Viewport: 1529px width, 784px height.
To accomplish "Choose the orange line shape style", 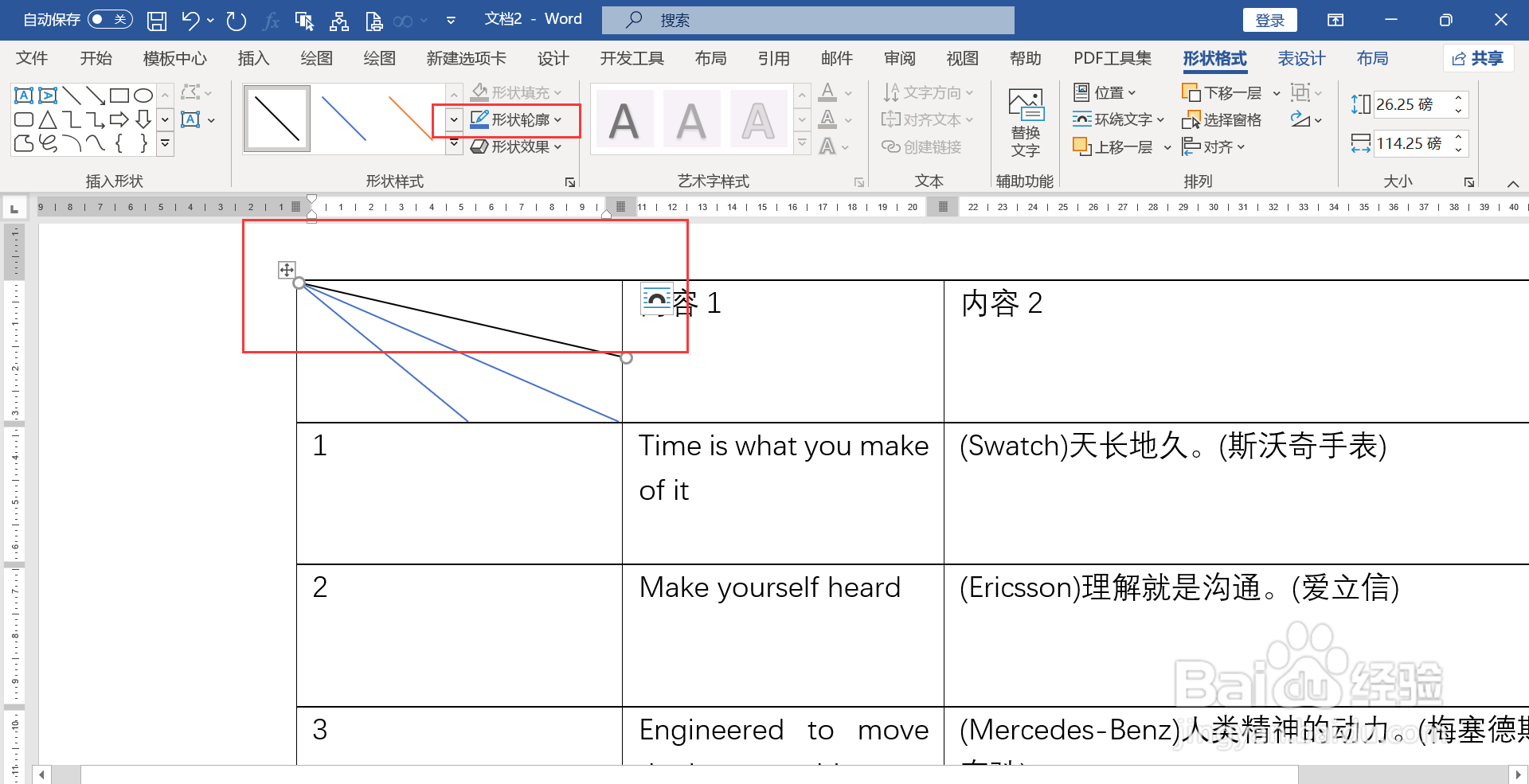I will click(409, 119).
